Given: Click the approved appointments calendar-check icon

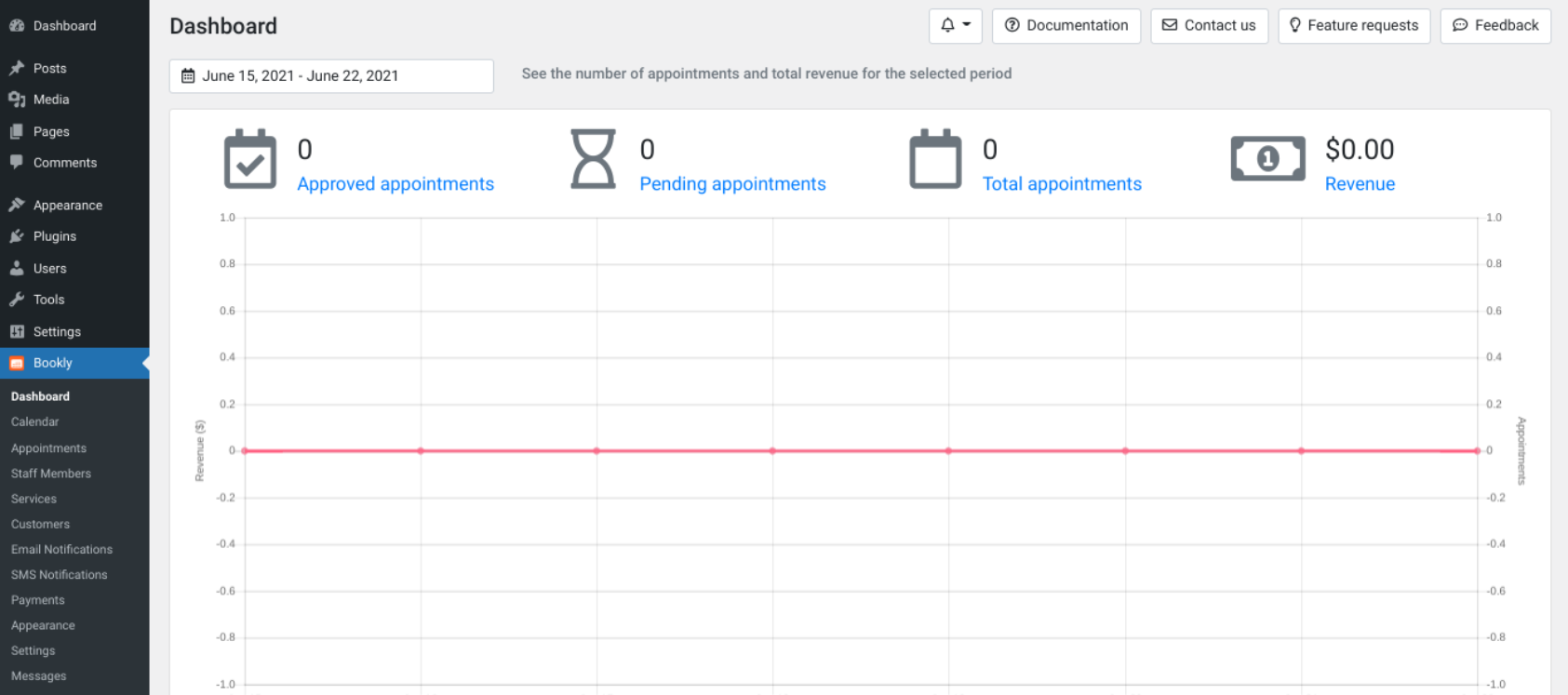Looking at the screenshot, I should point(250,160).
